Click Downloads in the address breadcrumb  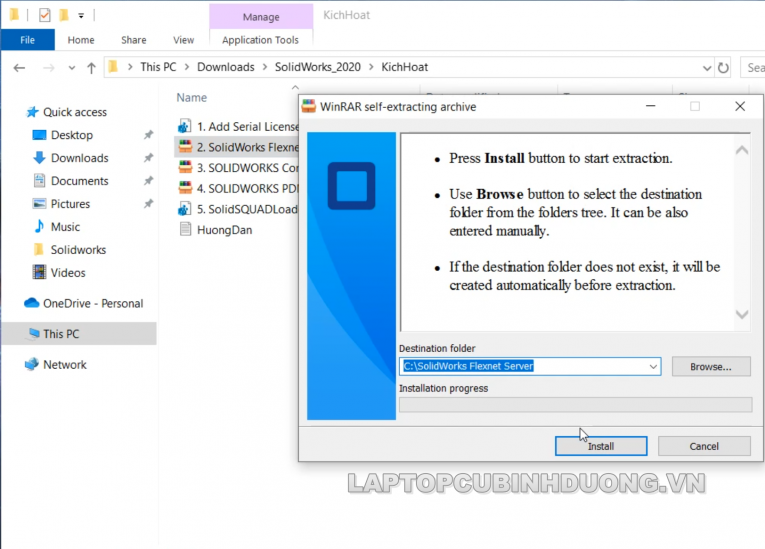tap(225, 67)
